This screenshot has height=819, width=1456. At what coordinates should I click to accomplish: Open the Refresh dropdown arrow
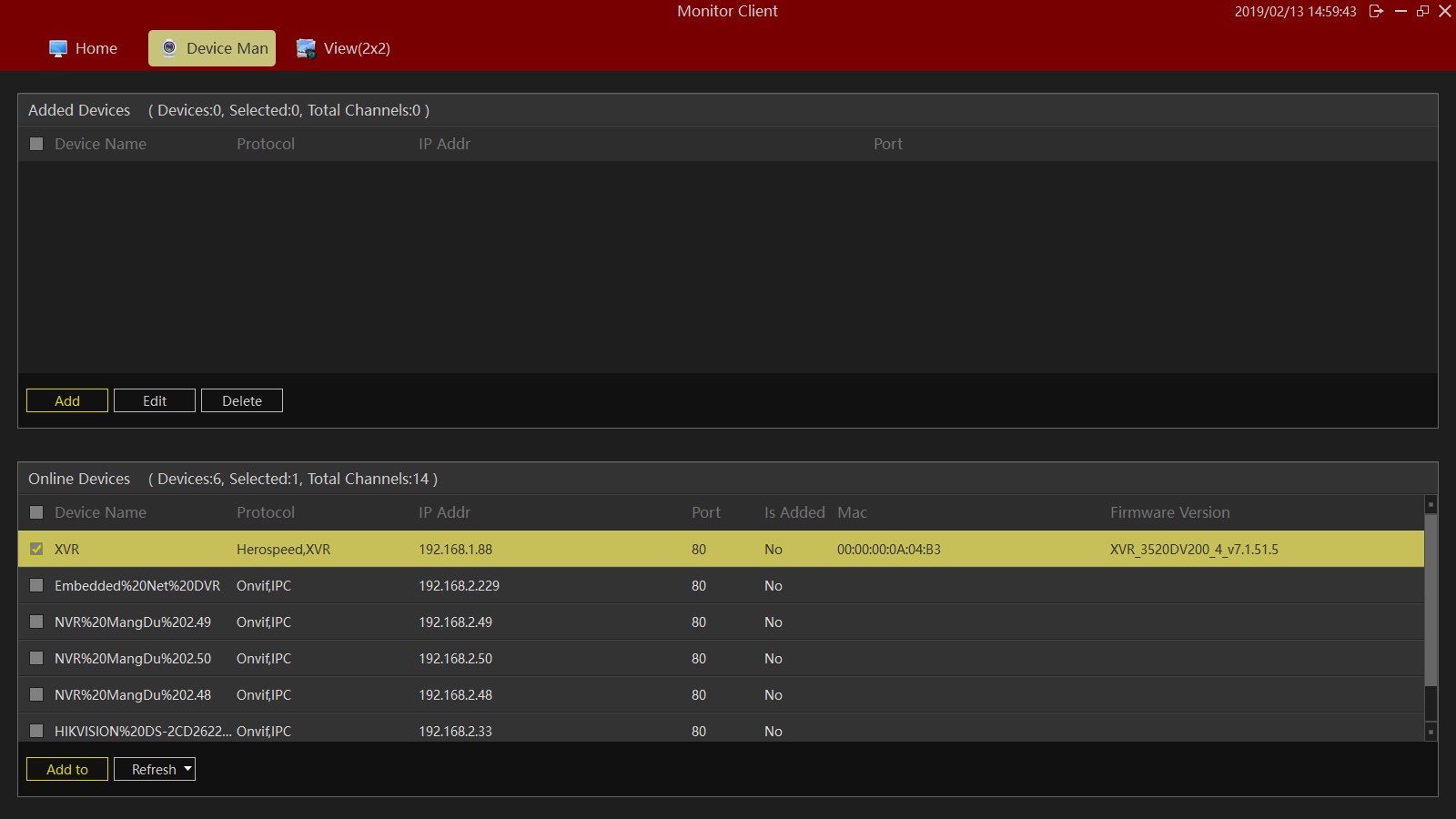pyautogui.click(x=187, y=769)
